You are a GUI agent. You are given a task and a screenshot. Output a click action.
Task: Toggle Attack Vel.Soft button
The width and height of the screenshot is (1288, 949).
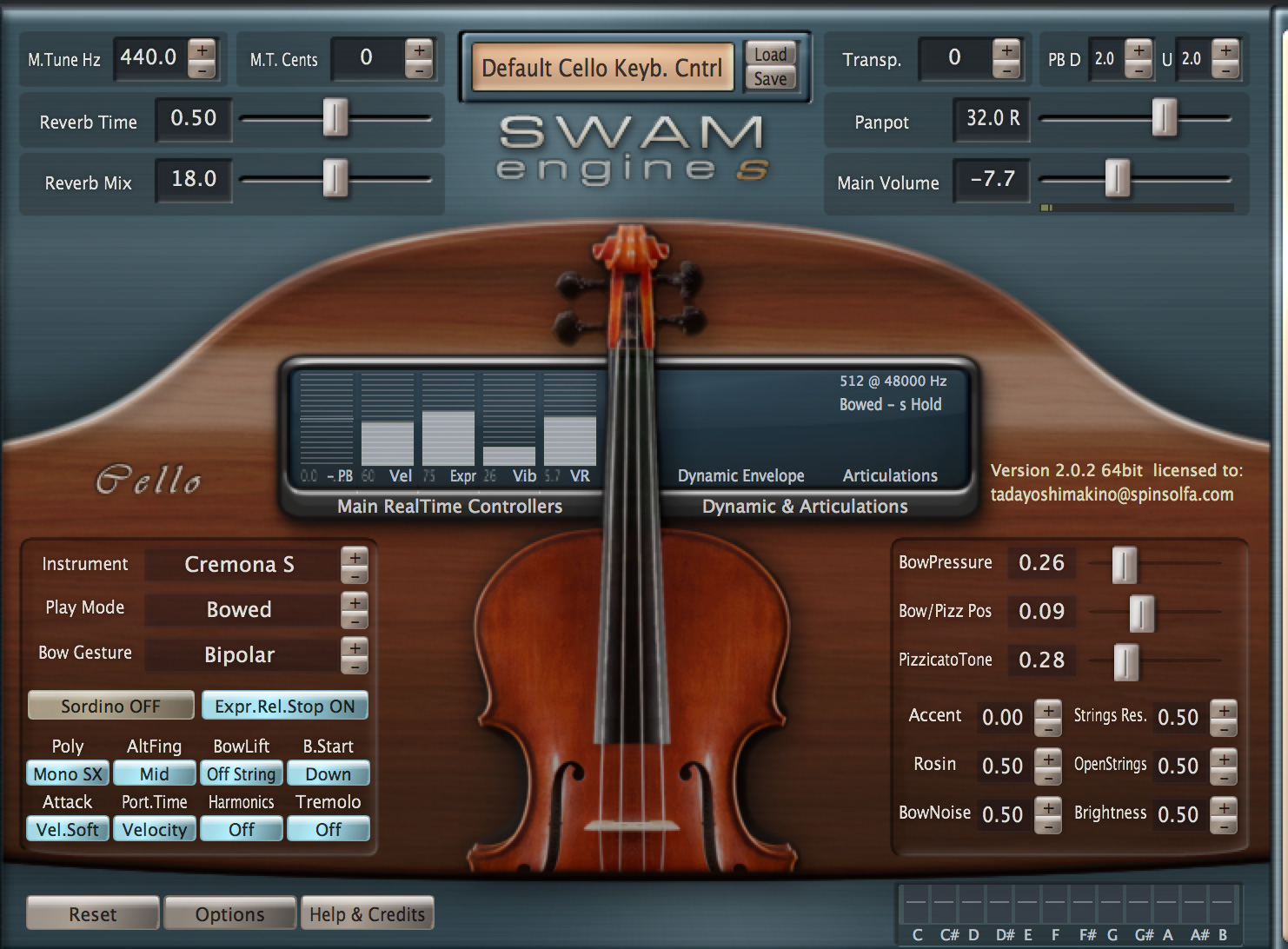[68, 829]
